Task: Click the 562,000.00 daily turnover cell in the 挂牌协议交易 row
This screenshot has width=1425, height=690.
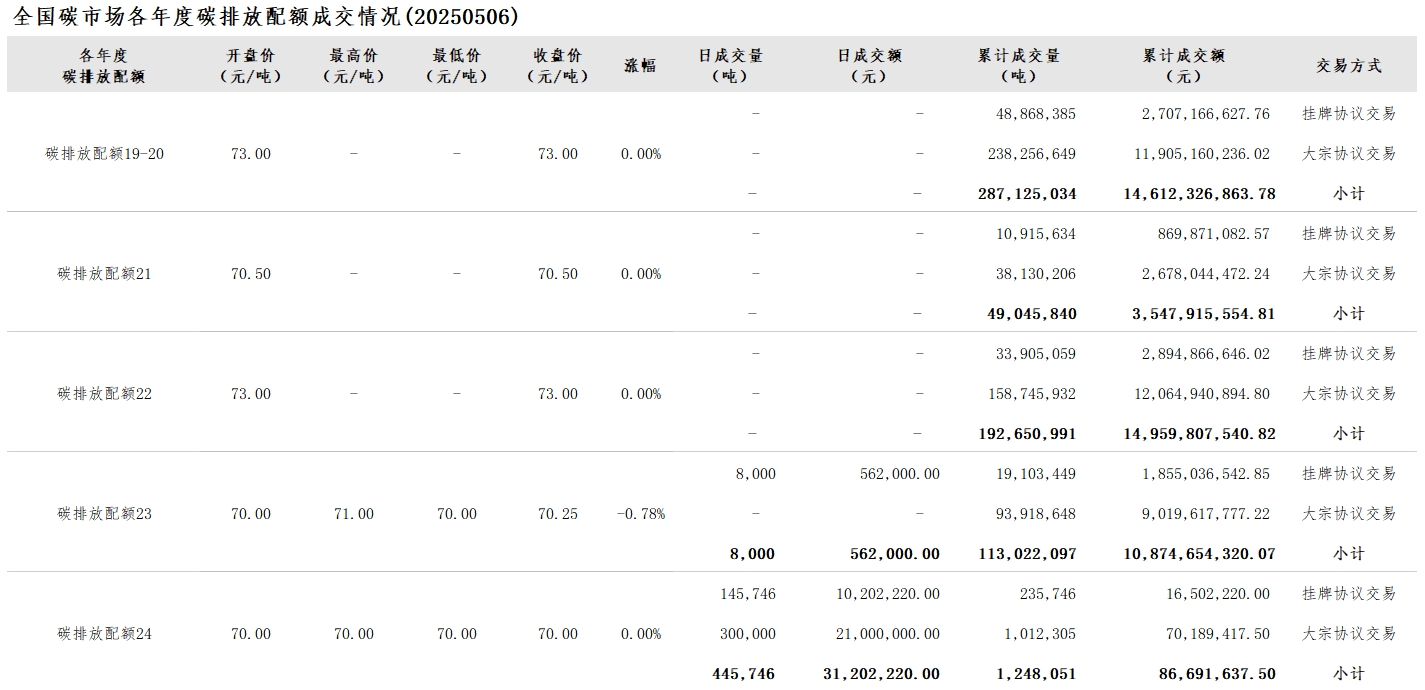Action: [900, 474]
